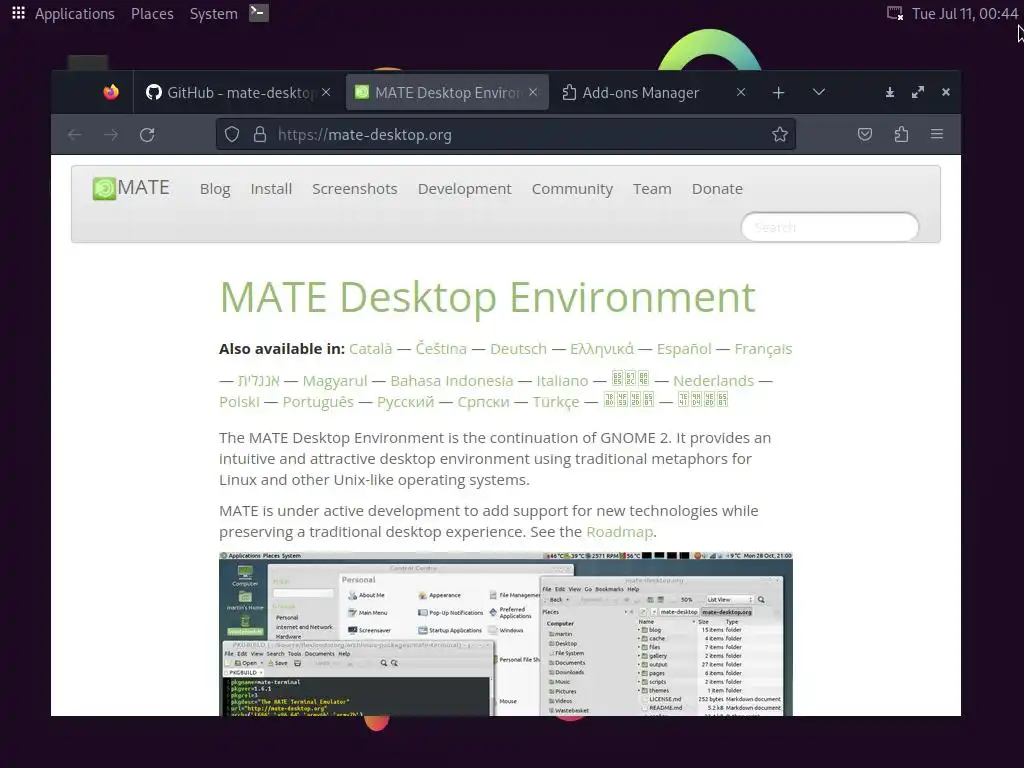
Task: Open the Donate page
Action: click(x=717, y=189)
